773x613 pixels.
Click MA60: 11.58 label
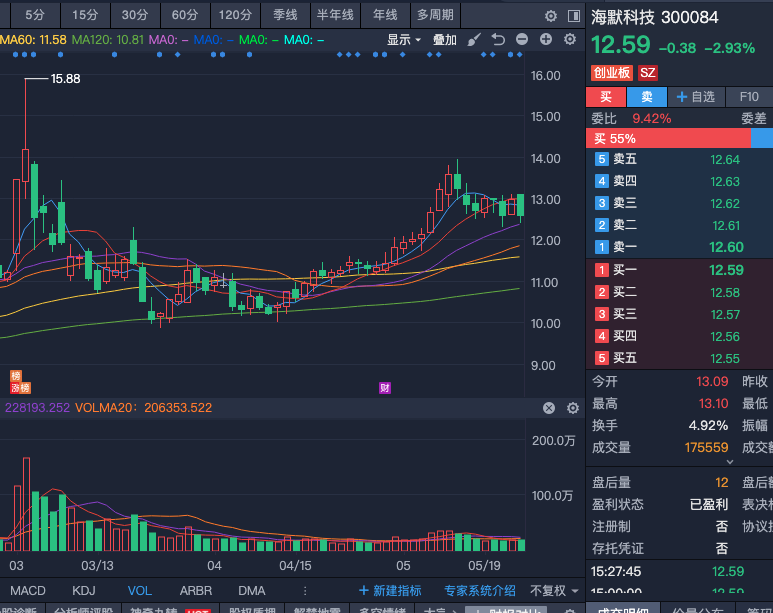point(33,39)
